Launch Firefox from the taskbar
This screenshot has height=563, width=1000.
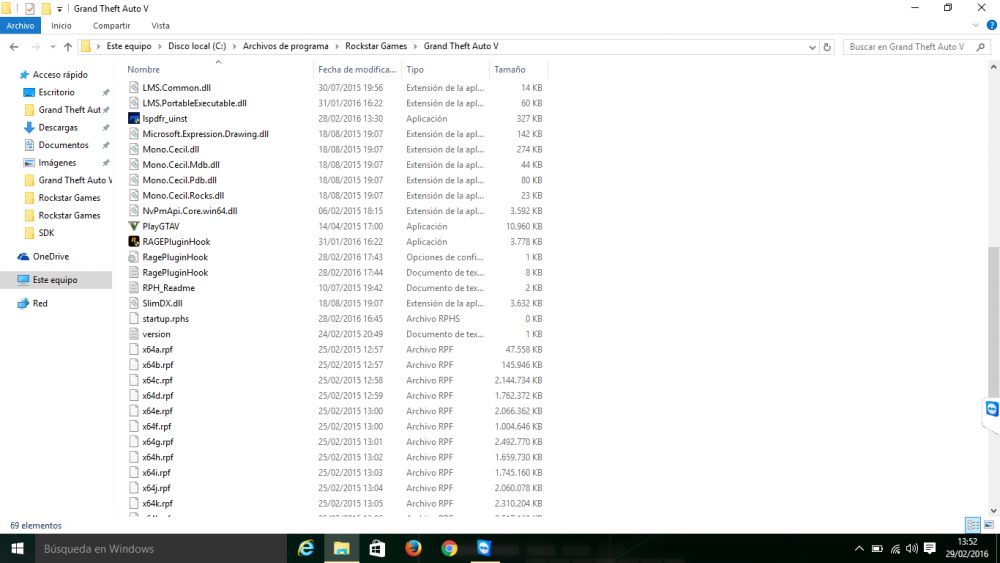pos(413,548)
